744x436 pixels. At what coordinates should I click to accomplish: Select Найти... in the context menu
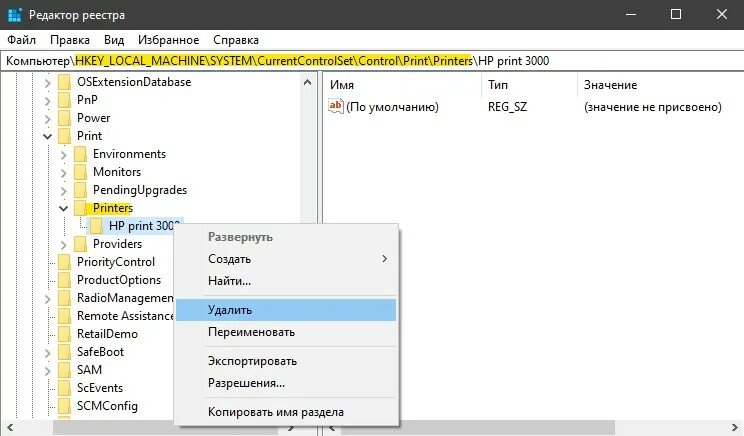coord(286,281)
